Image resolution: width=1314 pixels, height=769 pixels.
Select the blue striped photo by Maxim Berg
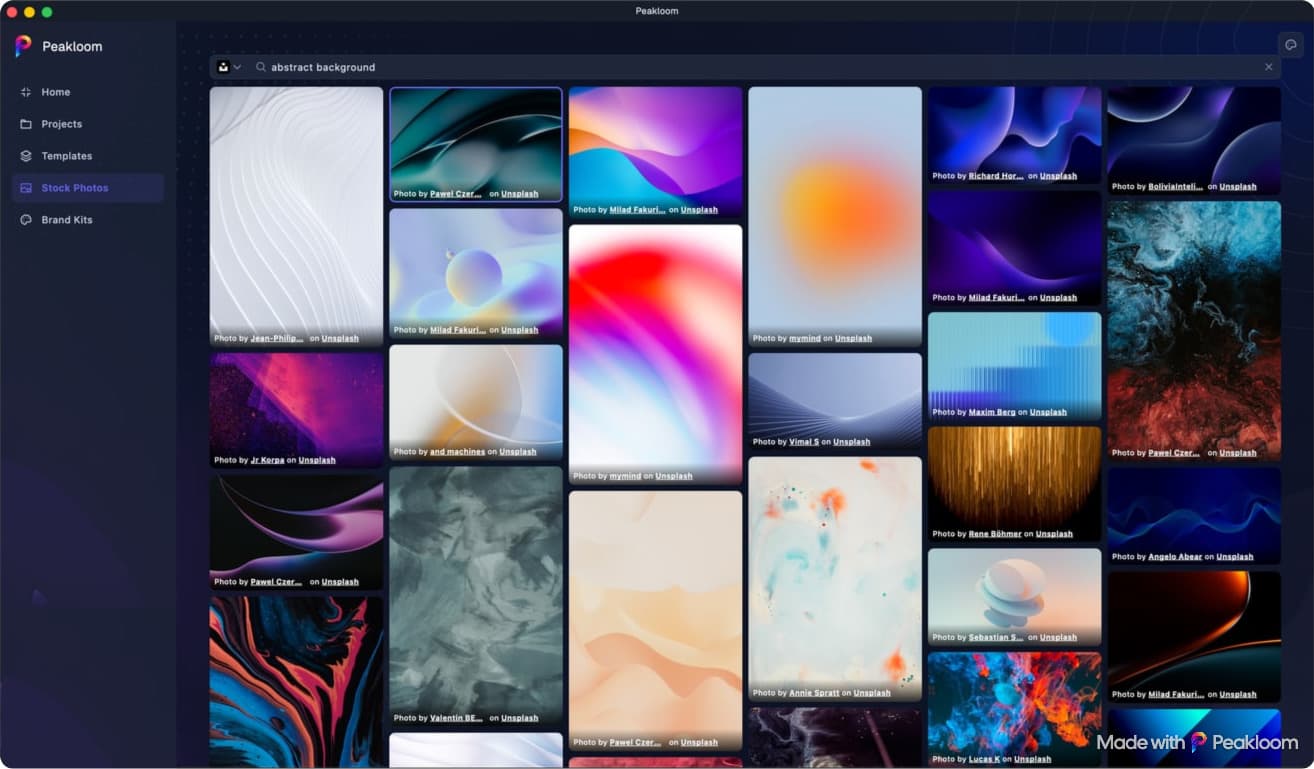[x=1015, y=367]
